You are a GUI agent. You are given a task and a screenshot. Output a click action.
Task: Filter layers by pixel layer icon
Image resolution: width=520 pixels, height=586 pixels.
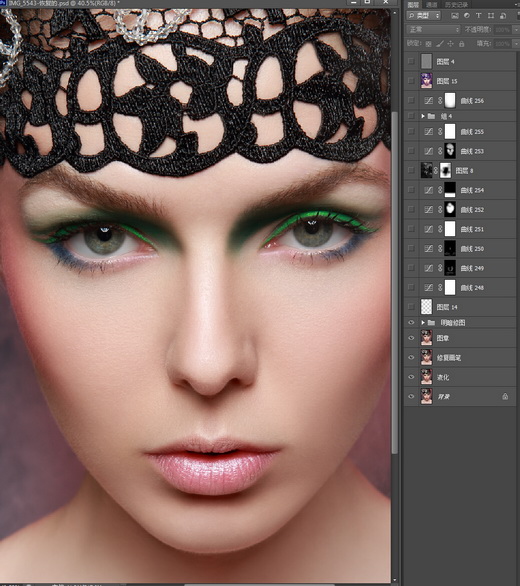[x=455, y=16]
